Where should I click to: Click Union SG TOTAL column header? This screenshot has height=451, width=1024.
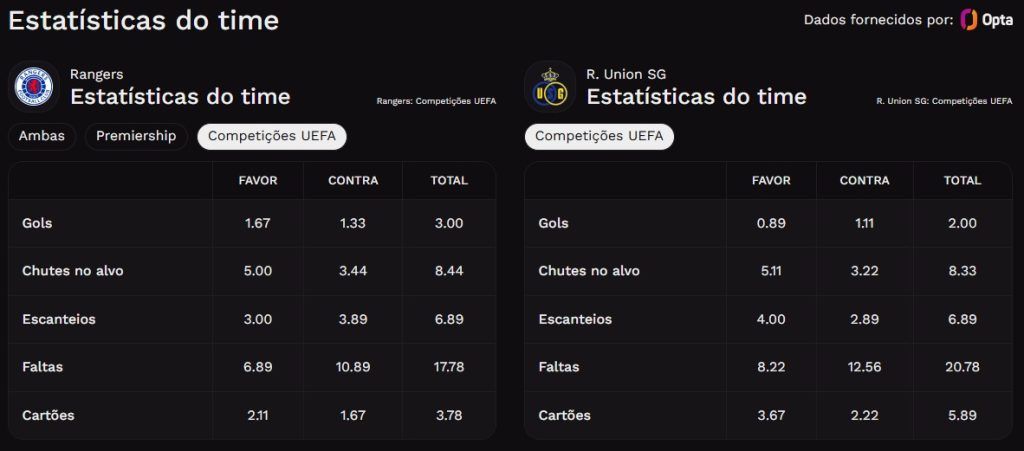click(963, 181)
